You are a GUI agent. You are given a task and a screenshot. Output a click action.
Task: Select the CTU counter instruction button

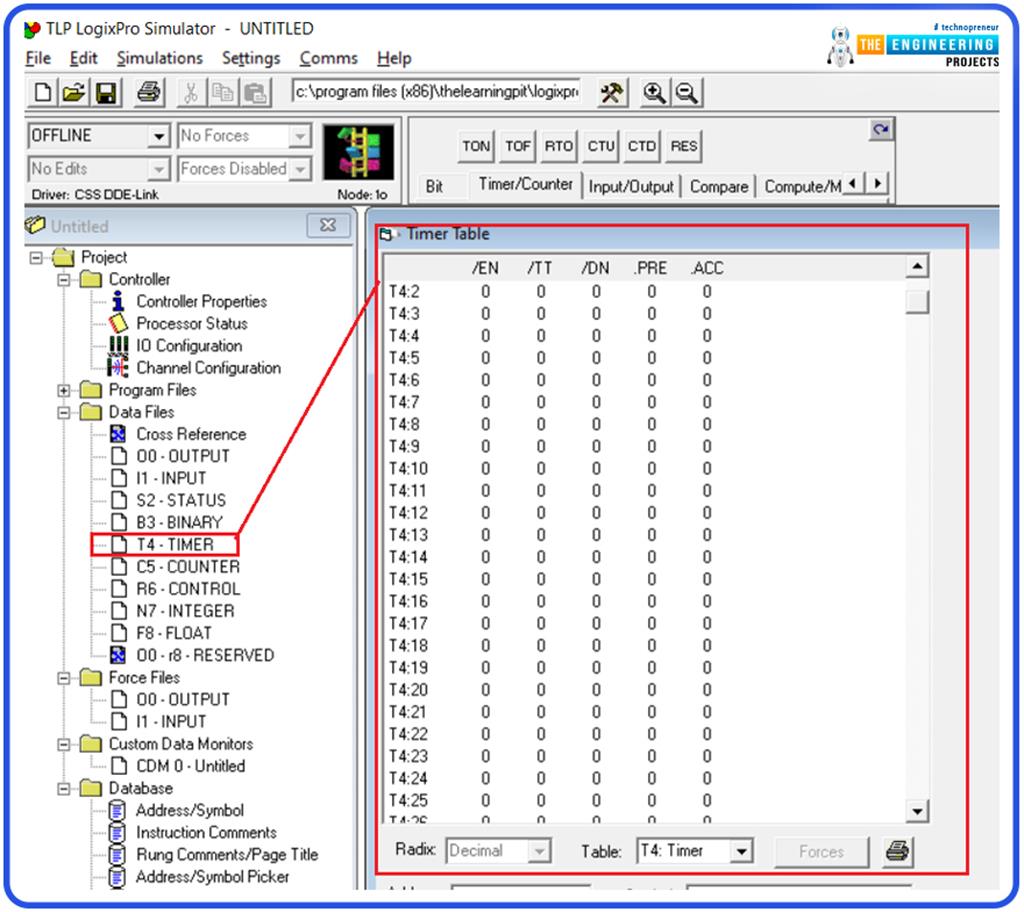coord(600,145)
